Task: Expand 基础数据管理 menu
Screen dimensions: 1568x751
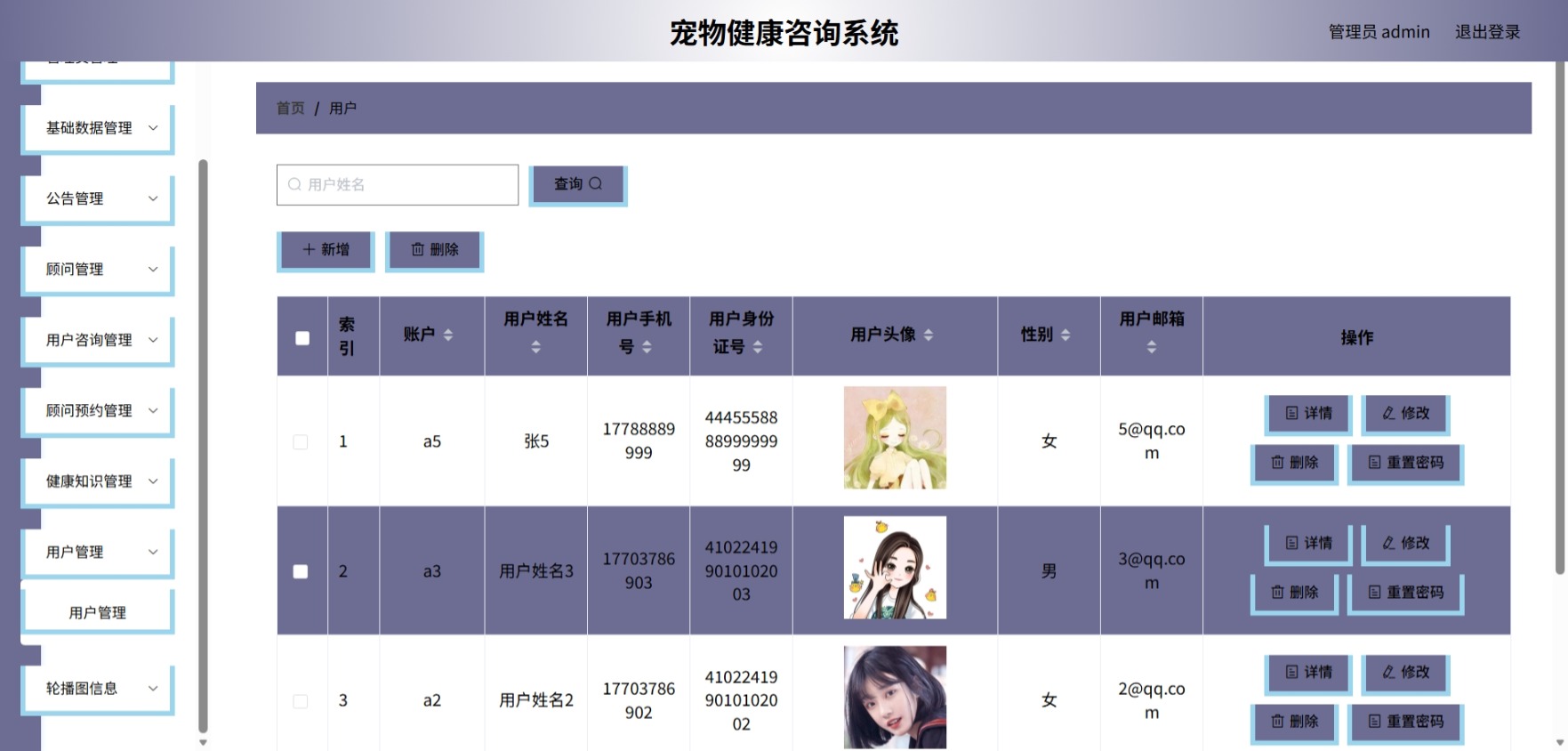Action: click(x=97, y=128)
